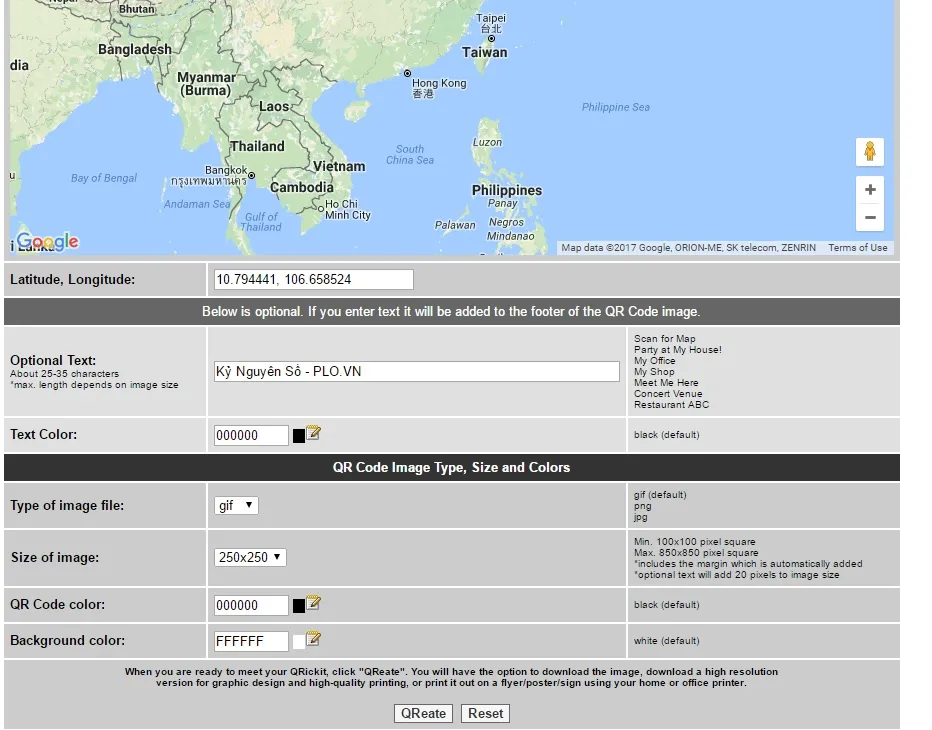The width and height of the screenshot is (932, 730).
Task: Zoom in on the map
Action: point(869,190)
